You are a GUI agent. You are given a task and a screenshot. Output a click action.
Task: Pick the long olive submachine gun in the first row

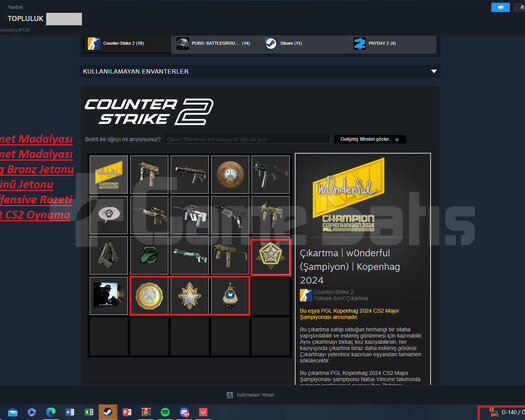[190, 174]
